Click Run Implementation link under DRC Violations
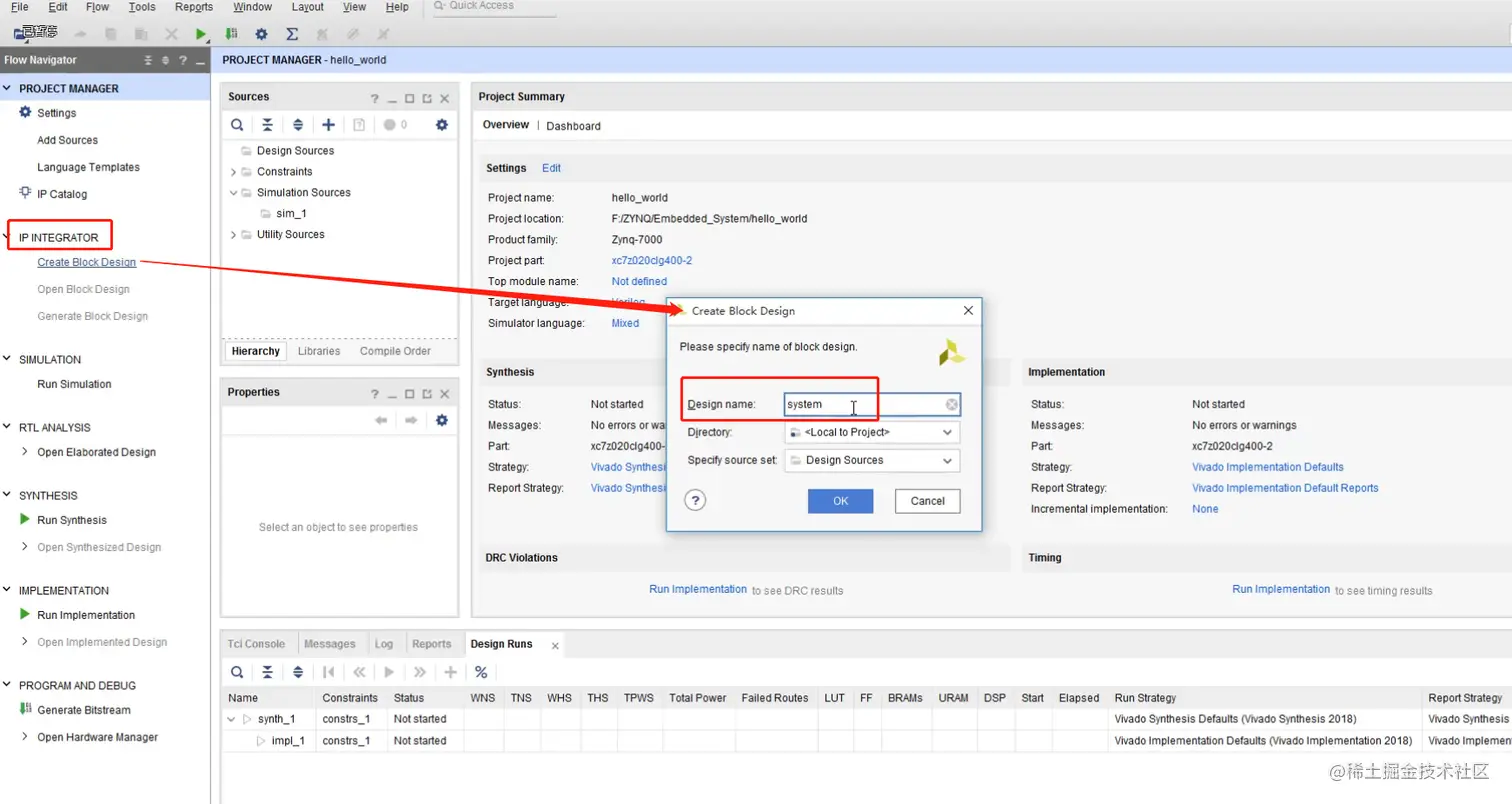The image size is (1512, 804). click(x=698, y=589)
